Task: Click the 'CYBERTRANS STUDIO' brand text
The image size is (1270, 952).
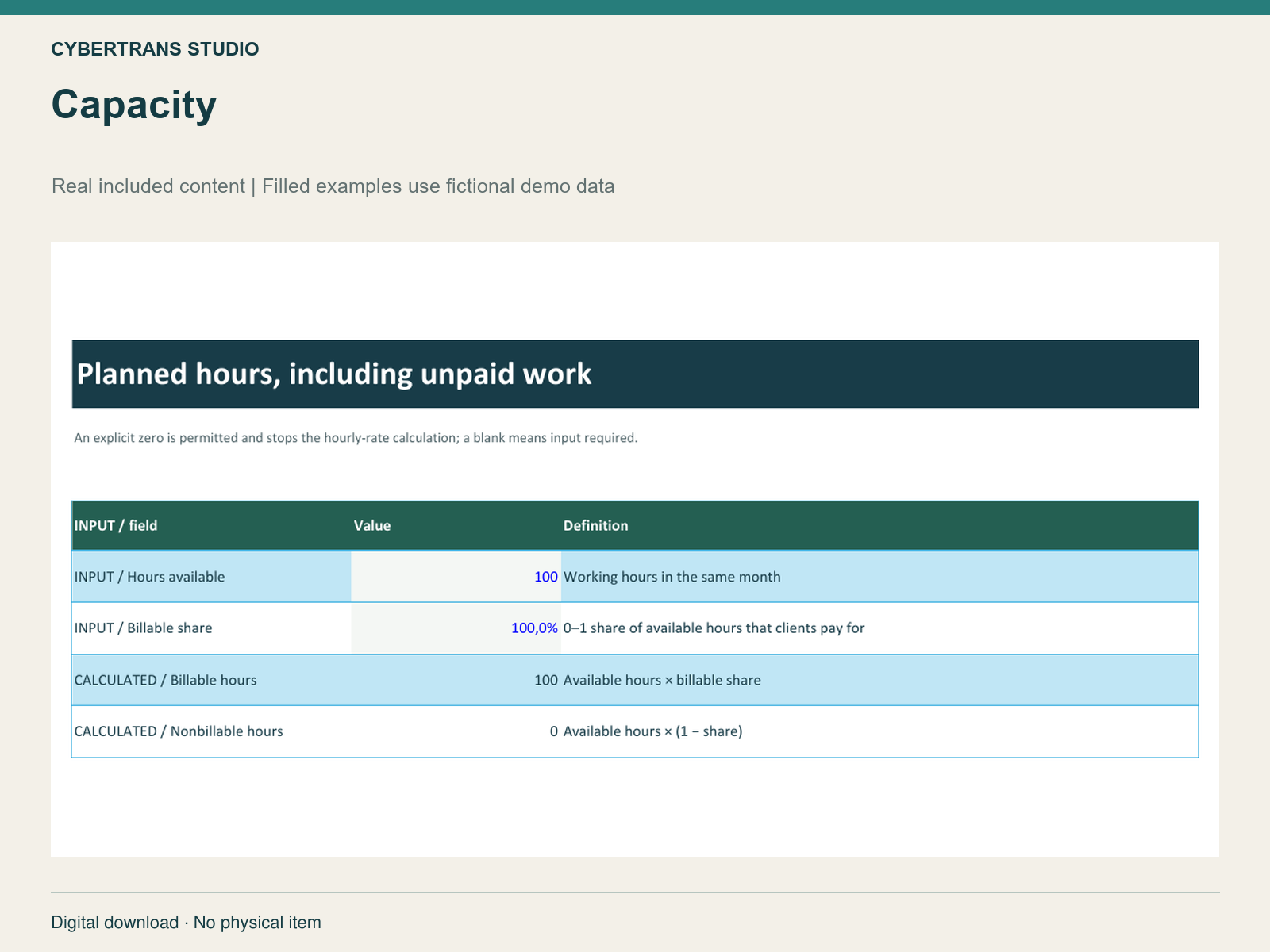Action: click(x=155, y=49)
